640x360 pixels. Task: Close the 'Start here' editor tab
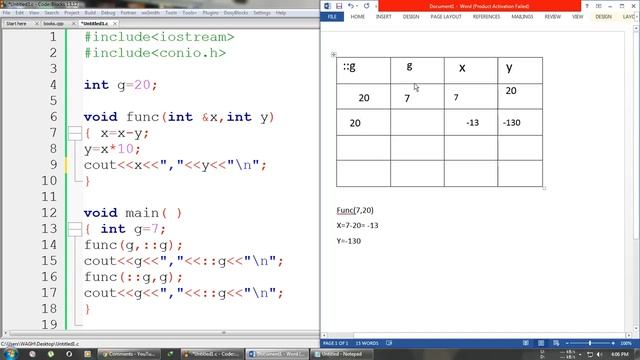coord(36,24)
